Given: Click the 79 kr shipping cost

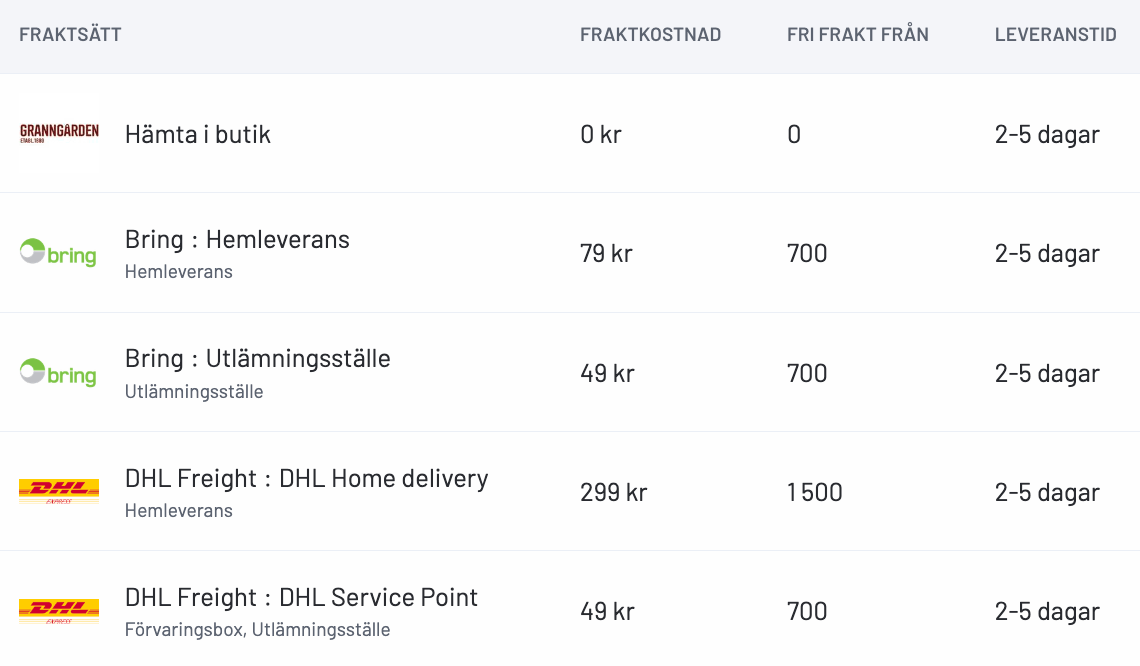Looking at the screenshot, I should point(606,254).
